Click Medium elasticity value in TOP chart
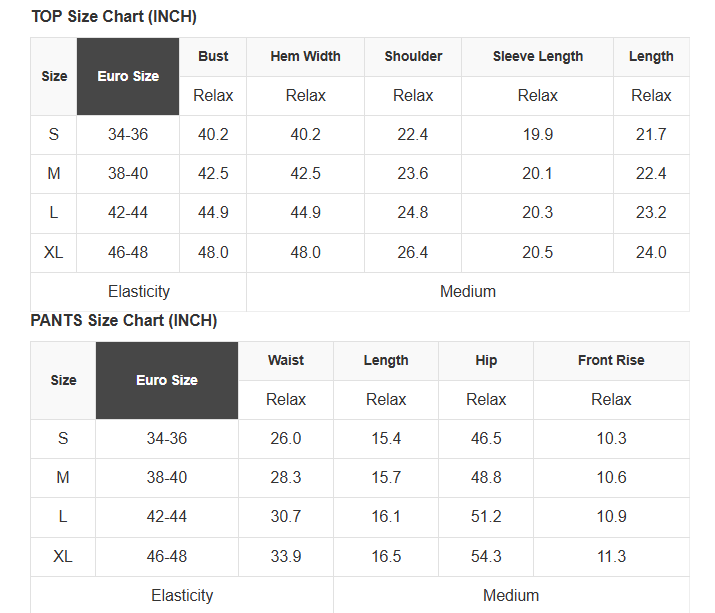Screen dimensions: 715x613 click(x=468, y=292)
